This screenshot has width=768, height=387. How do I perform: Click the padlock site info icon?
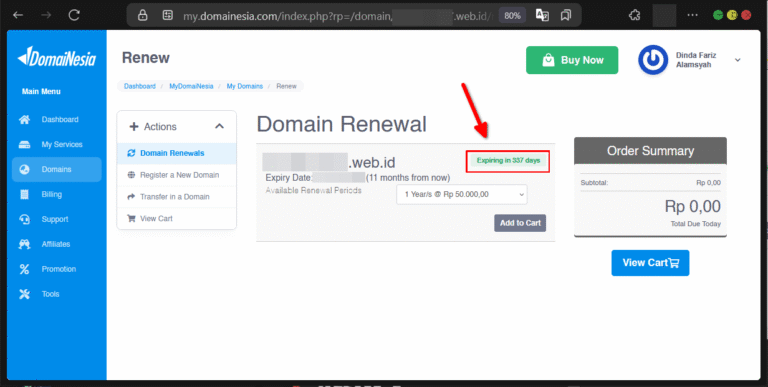pos(143,16)
